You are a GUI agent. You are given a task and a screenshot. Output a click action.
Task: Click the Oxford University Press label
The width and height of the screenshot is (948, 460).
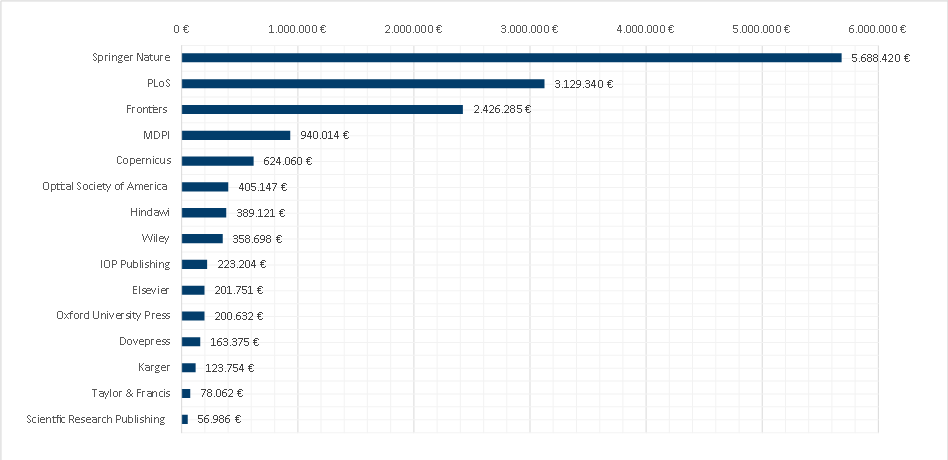113,315
